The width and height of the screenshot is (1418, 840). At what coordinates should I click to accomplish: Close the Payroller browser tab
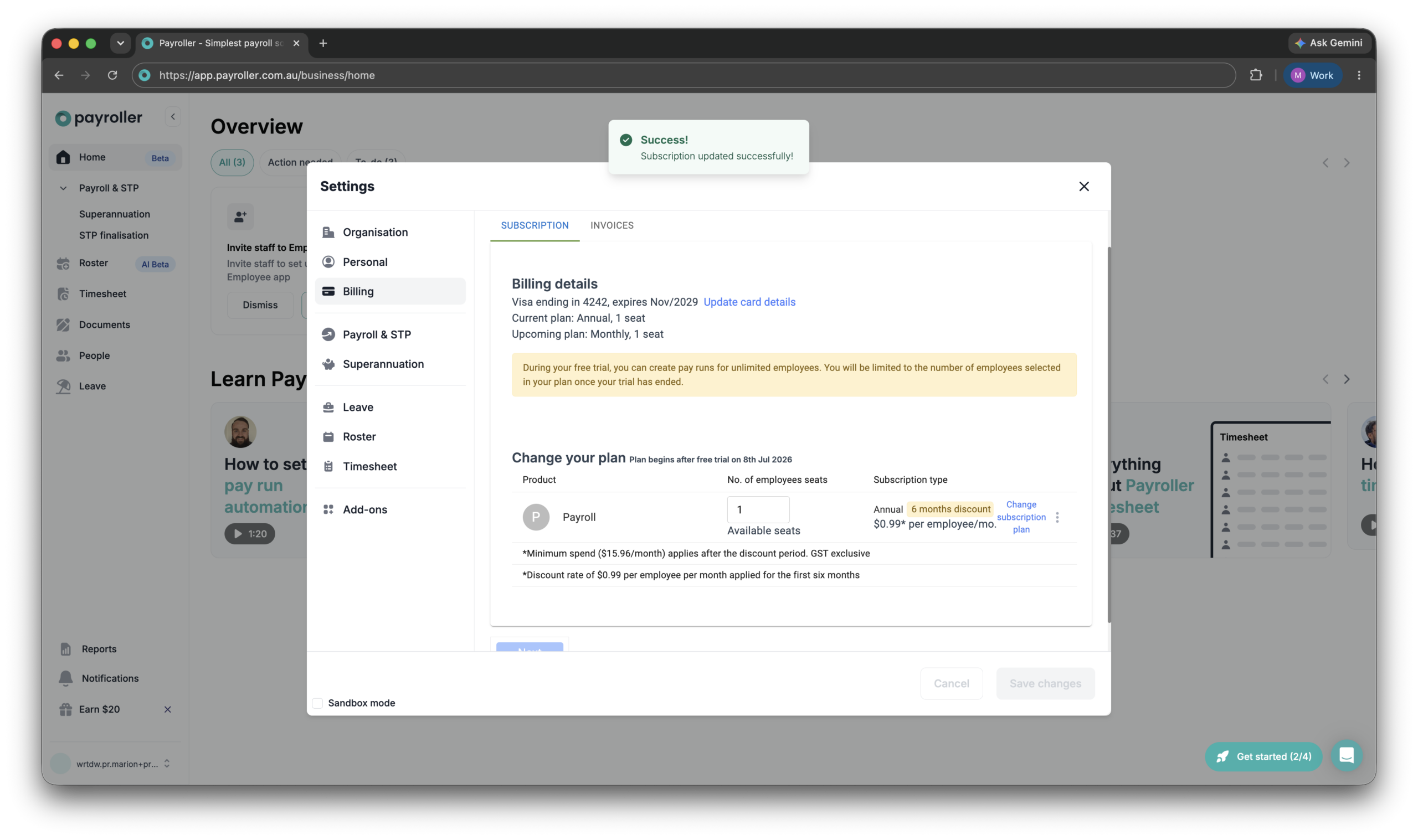pyautogui.click(x=296, y=43)
